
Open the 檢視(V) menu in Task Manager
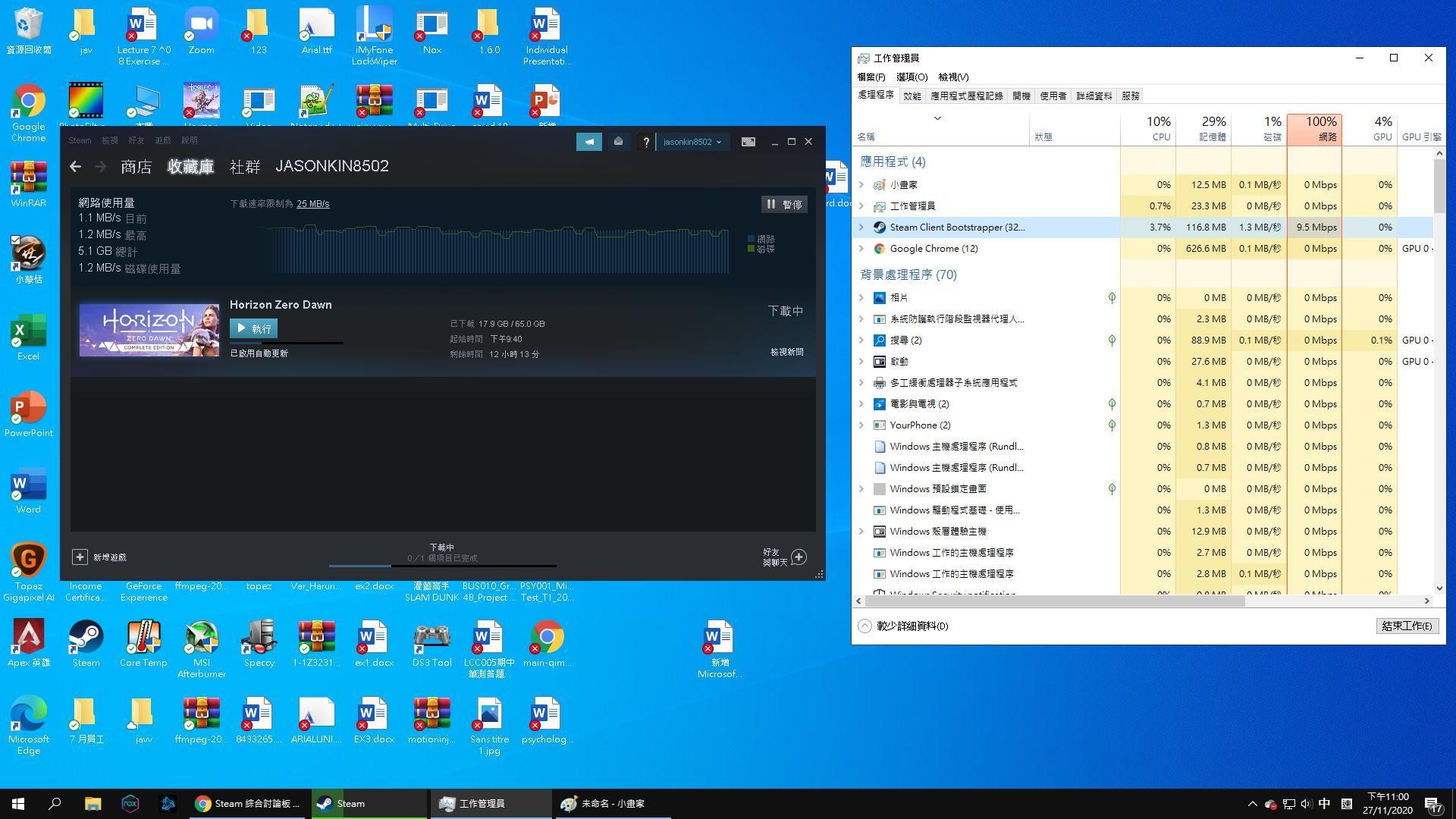tap(954, 77)
